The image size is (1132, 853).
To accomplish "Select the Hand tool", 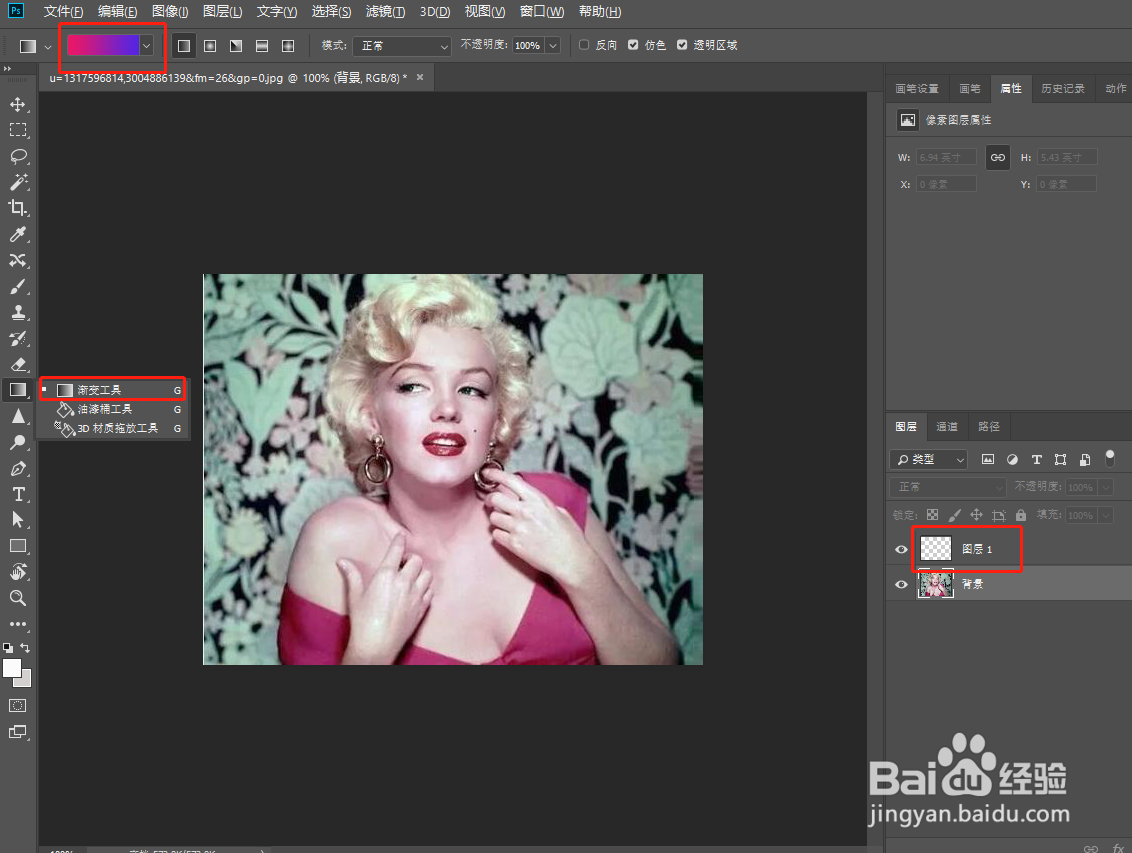I will pyautogui.click(x=18, y=572).
